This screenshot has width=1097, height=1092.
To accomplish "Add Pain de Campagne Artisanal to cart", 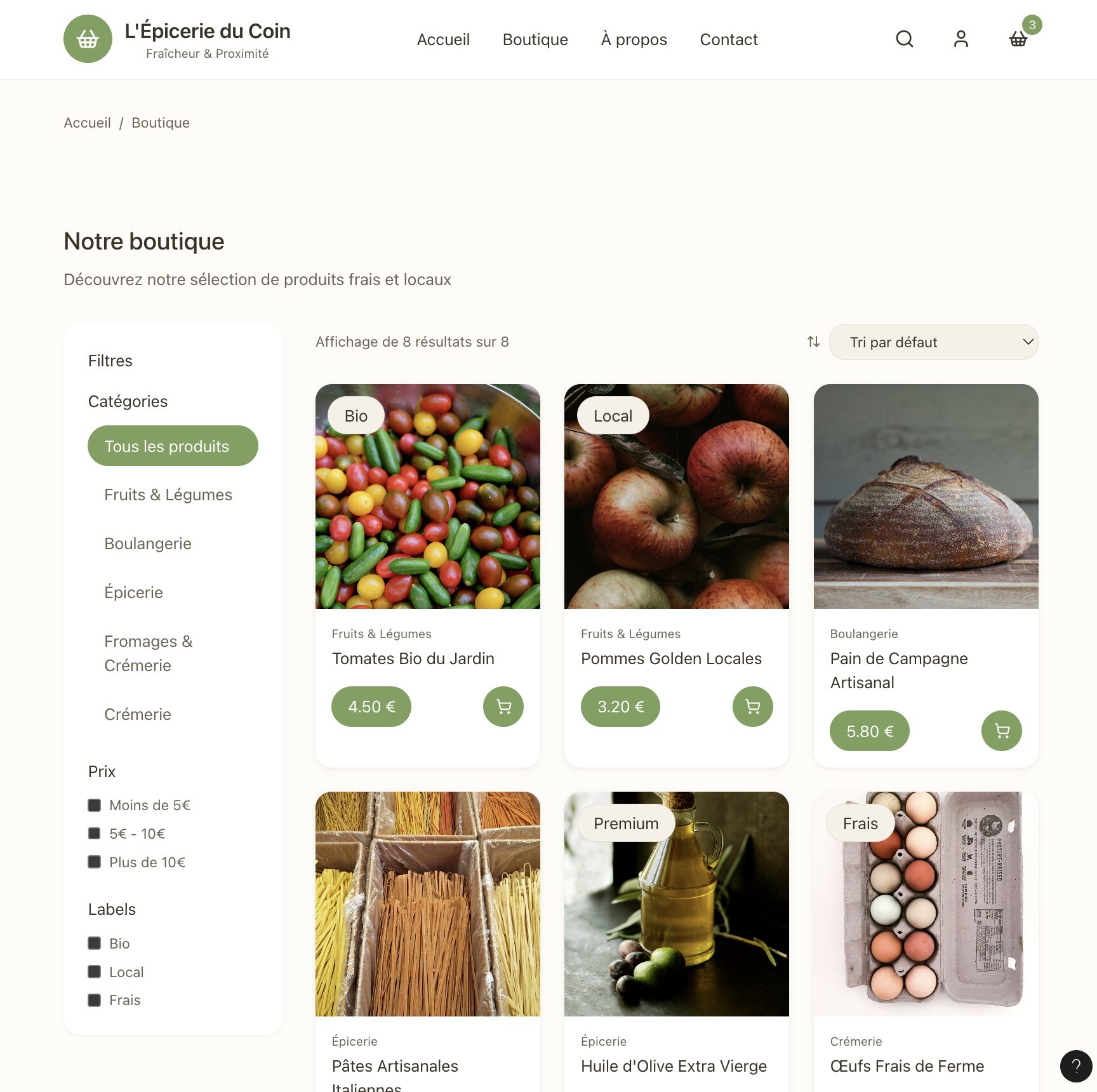I will point(1002,731).
